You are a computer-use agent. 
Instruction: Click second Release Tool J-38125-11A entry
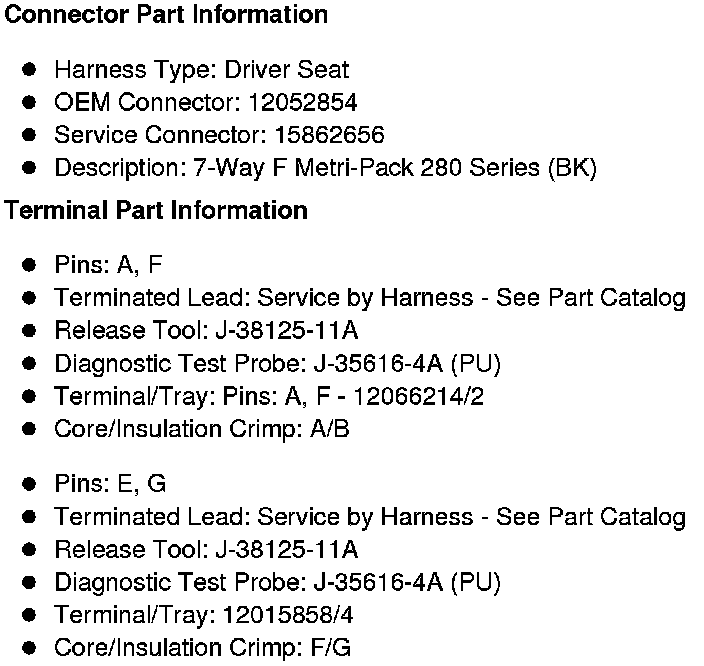206,550
